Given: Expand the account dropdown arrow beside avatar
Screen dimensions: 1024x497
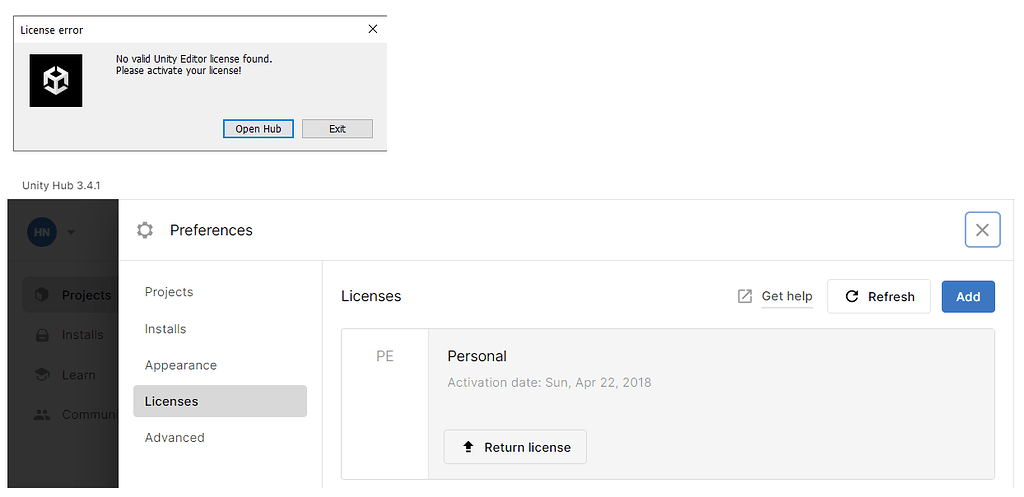Looking at the screenshot, I should pos(71,233).
